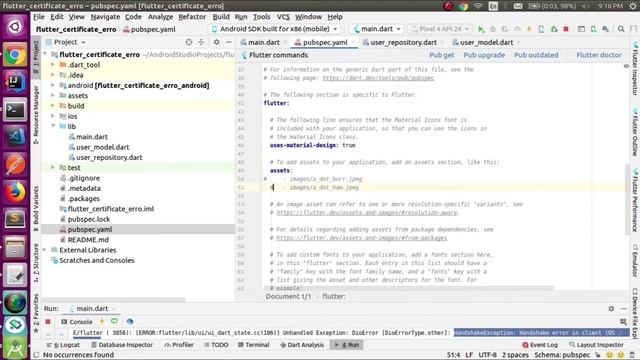Open the Refactor menu
This screenshot has width=640, height=360.
pyautogui.click(x=192, y=17)
